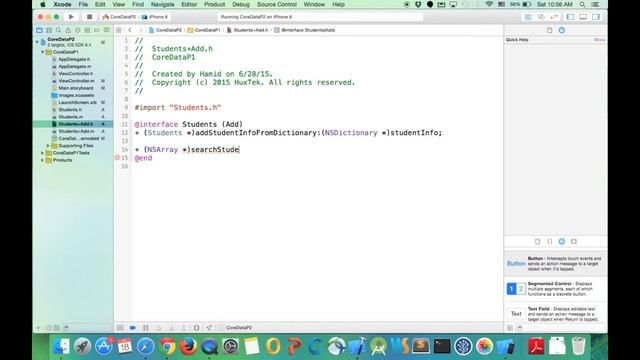Launch Google Chrome from the Dock

[x=167, y=347]
